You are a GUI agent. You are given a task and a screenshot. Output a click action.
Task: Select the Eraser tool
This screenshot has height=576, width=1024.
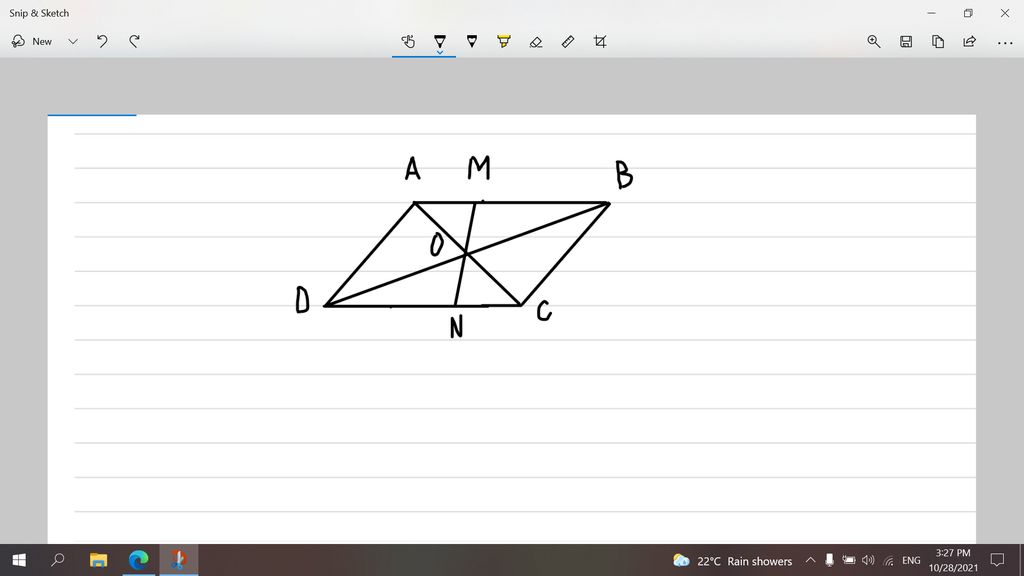536,42
